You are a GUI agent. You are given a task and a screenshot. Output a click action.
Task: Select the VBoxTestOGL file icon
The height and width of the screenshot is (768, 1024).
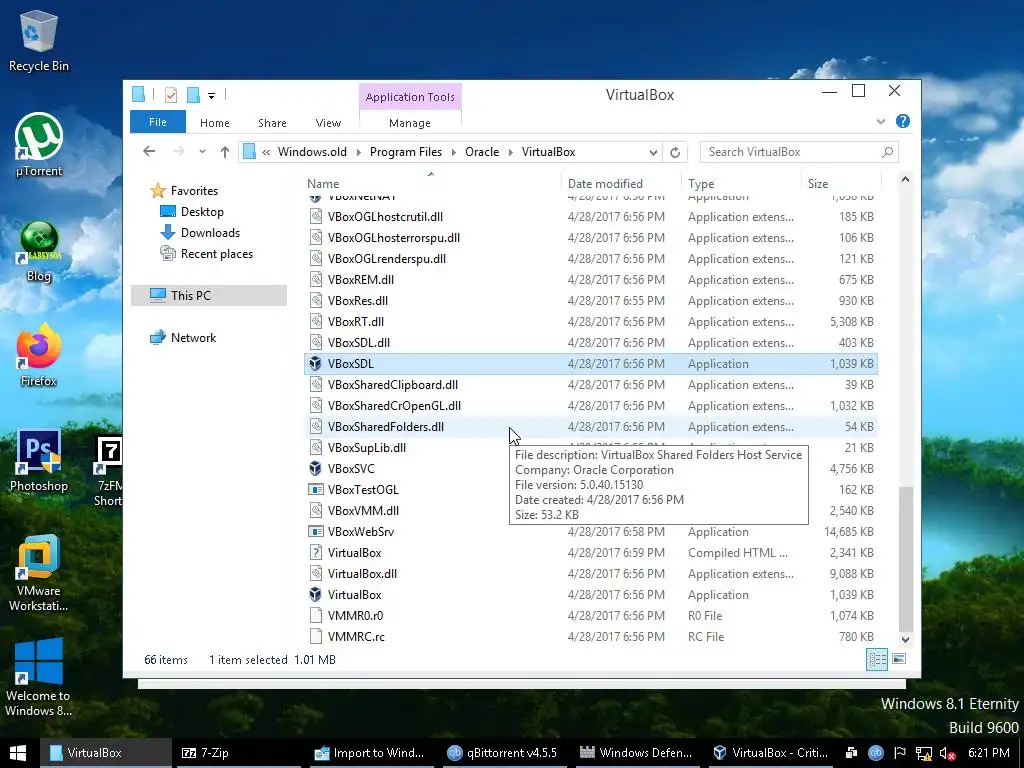click(x=315, y=489)
